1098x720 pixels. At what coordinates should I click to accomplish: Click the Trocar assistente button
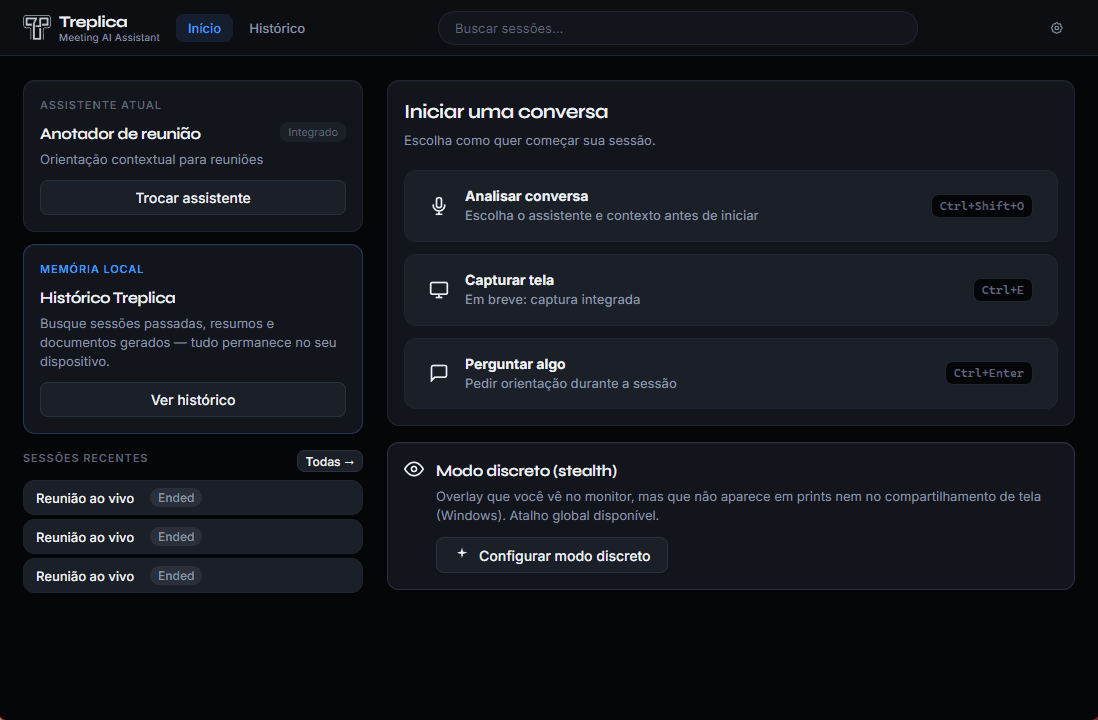pyautogui.click(x=193, y=198)
